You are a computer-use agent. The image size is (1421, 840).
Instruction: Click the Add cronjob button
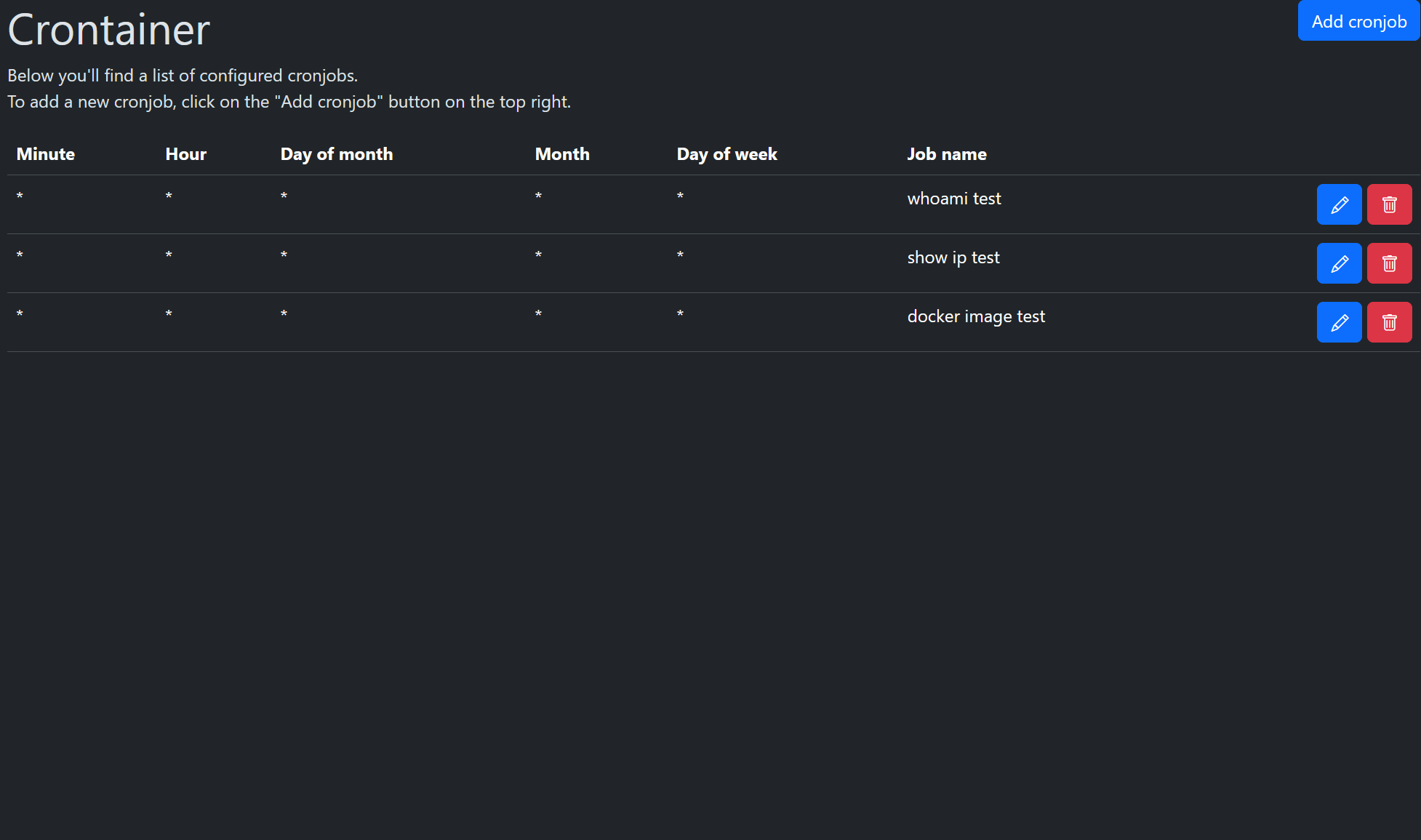click(1358, 21)
